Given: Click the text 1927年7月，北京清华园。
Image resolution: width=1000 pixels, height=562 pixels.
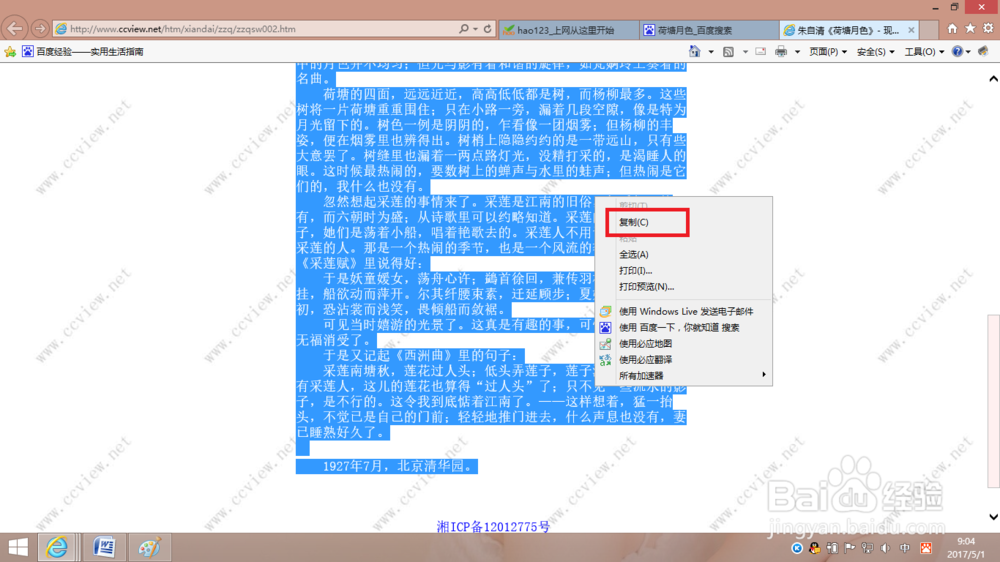Looking at the screenshot, I should (399, 466).
